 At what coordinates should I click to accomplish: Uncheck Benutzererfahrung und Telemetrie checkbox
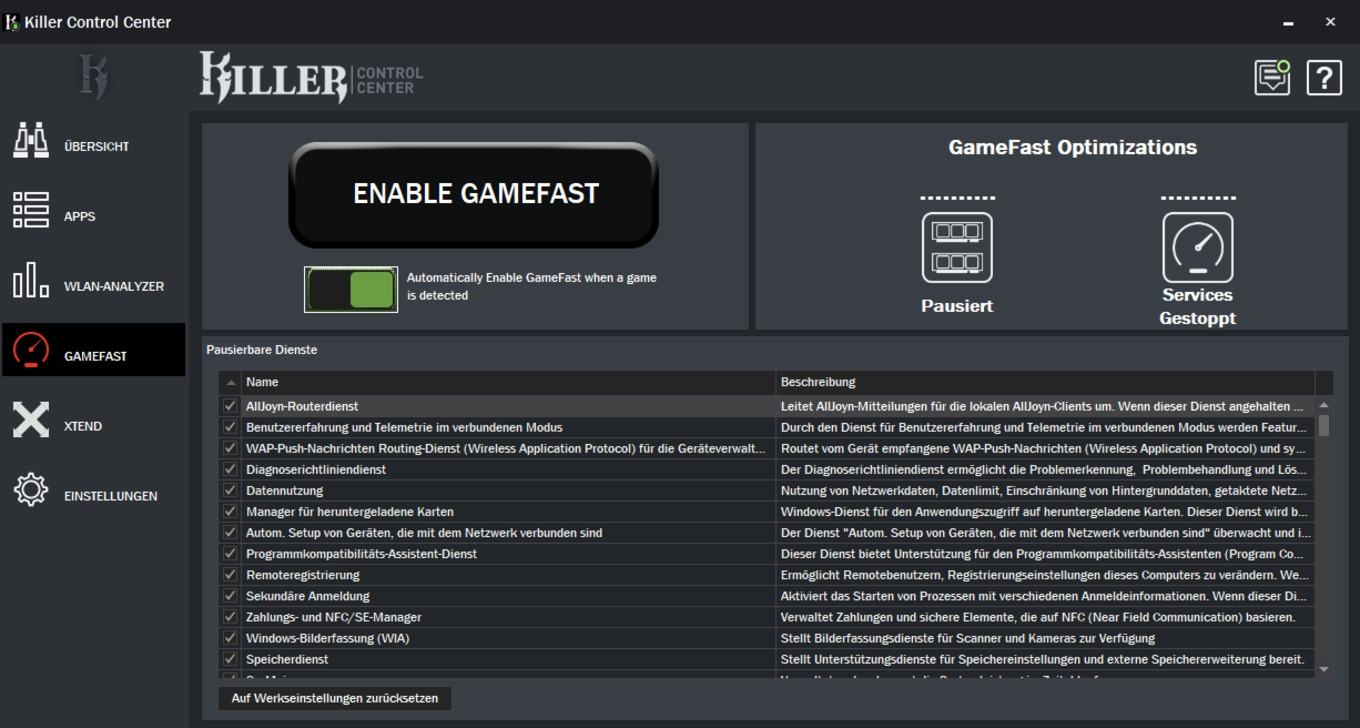click(x=230, y=427)
